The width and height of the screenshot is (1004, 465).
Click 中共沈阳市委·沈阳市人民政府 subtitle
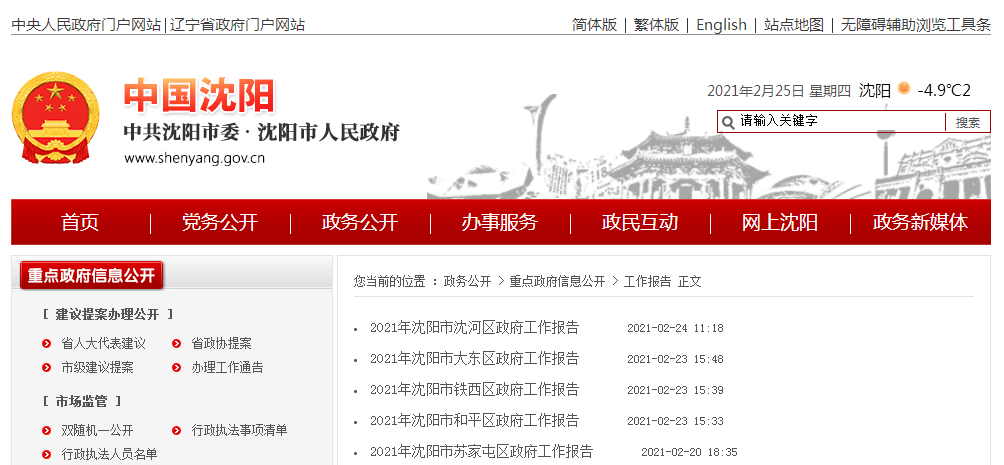tap(262, 133)
